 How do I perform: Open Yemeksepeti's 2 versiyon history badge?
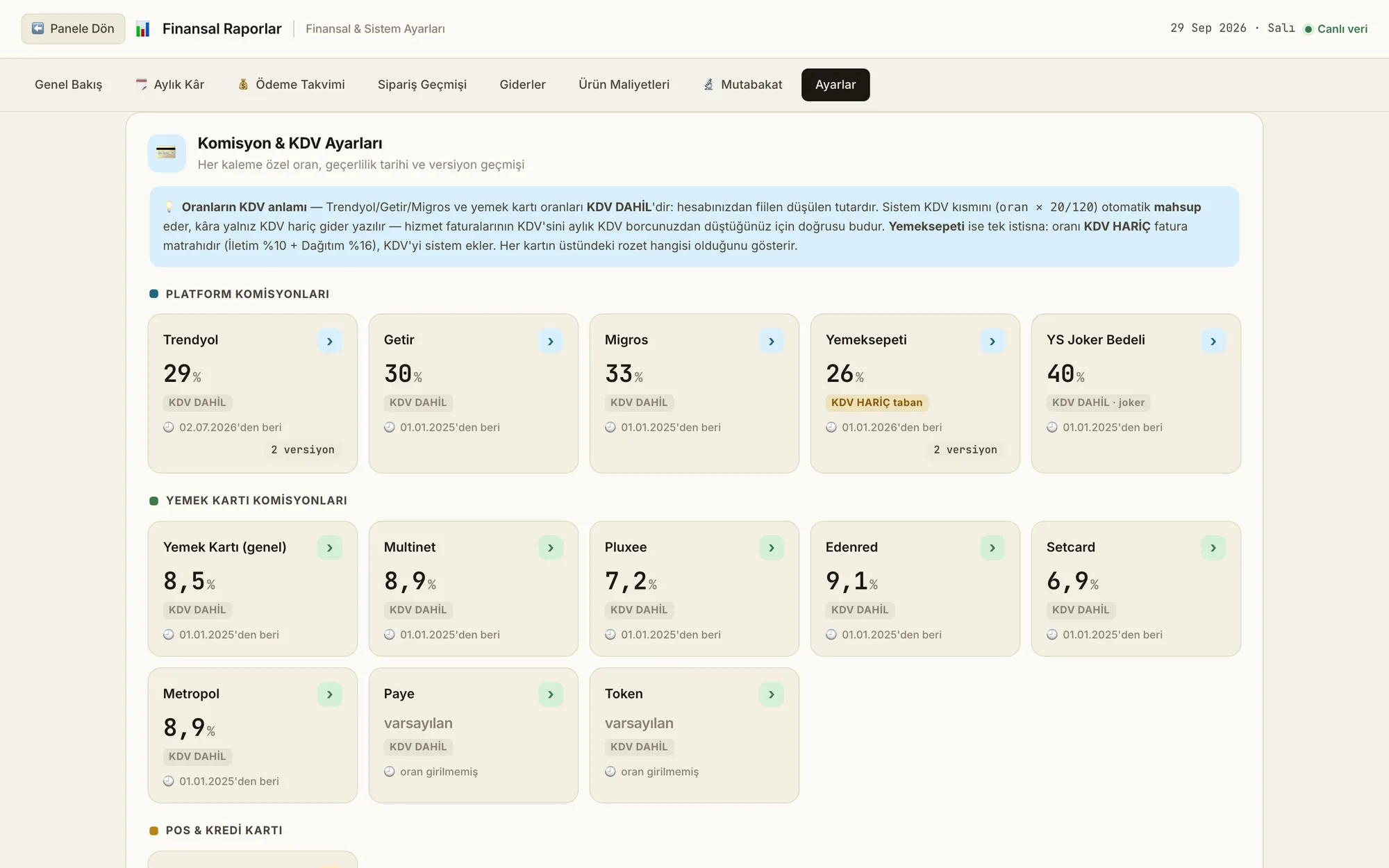[965, 450]
